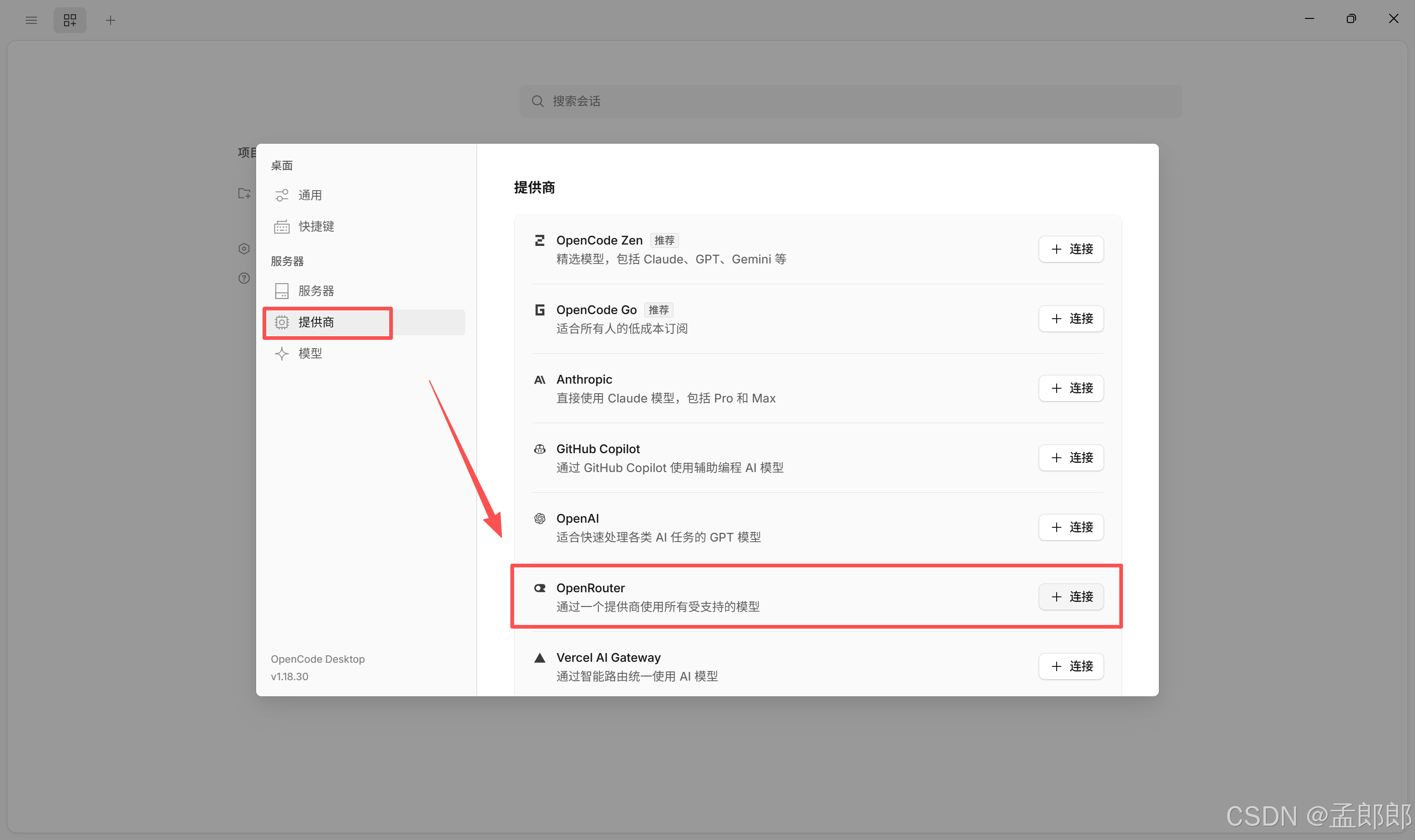Image resolution: width=1415 pixels, height=840 pixels.
Task: Click description 直接使用 Claude 模型，包括 Pro 和 Max
Action: (x=666, y=398)
